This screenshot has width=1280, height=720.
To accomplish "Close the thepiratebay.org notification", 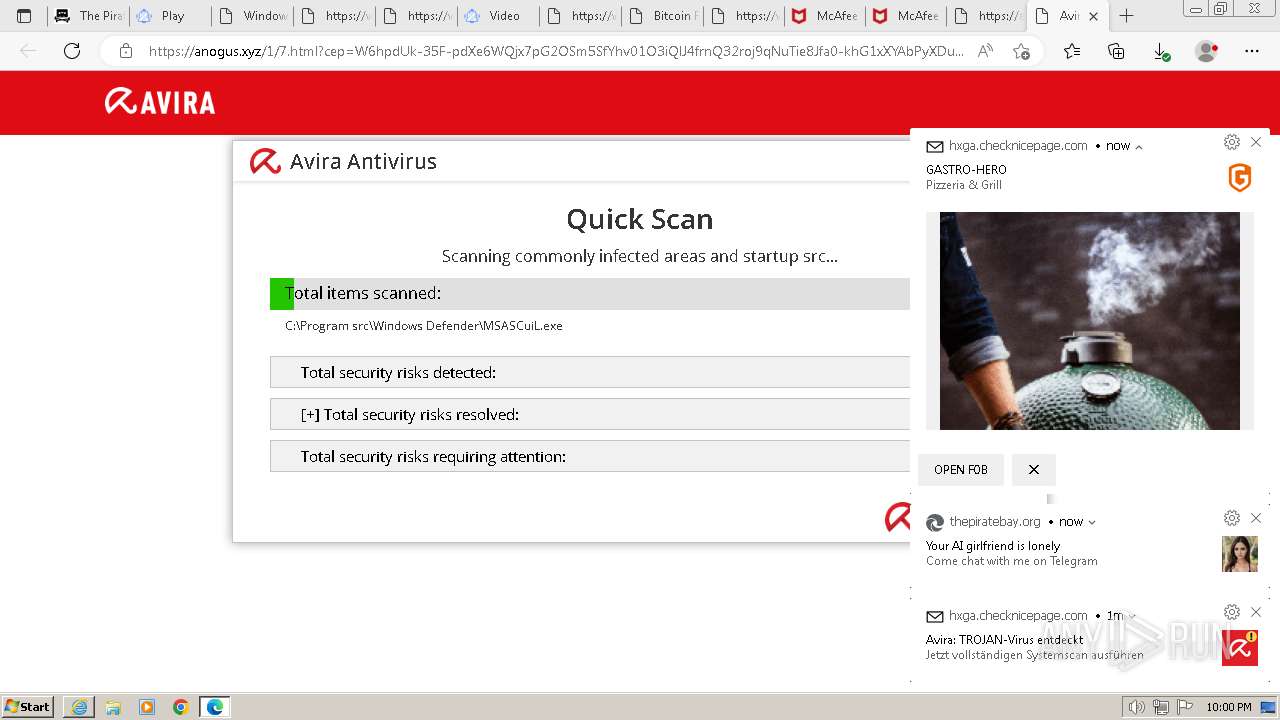I will [x=1256, y=518].
